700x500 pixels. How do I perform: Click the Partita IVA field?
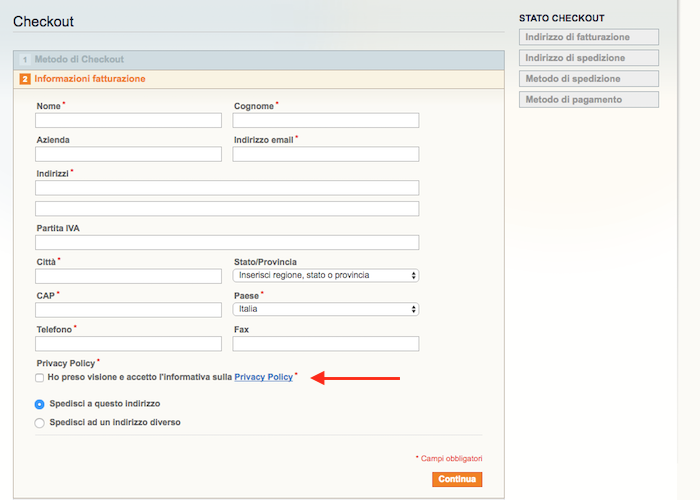pyautogui.click(x=227, y=242)
